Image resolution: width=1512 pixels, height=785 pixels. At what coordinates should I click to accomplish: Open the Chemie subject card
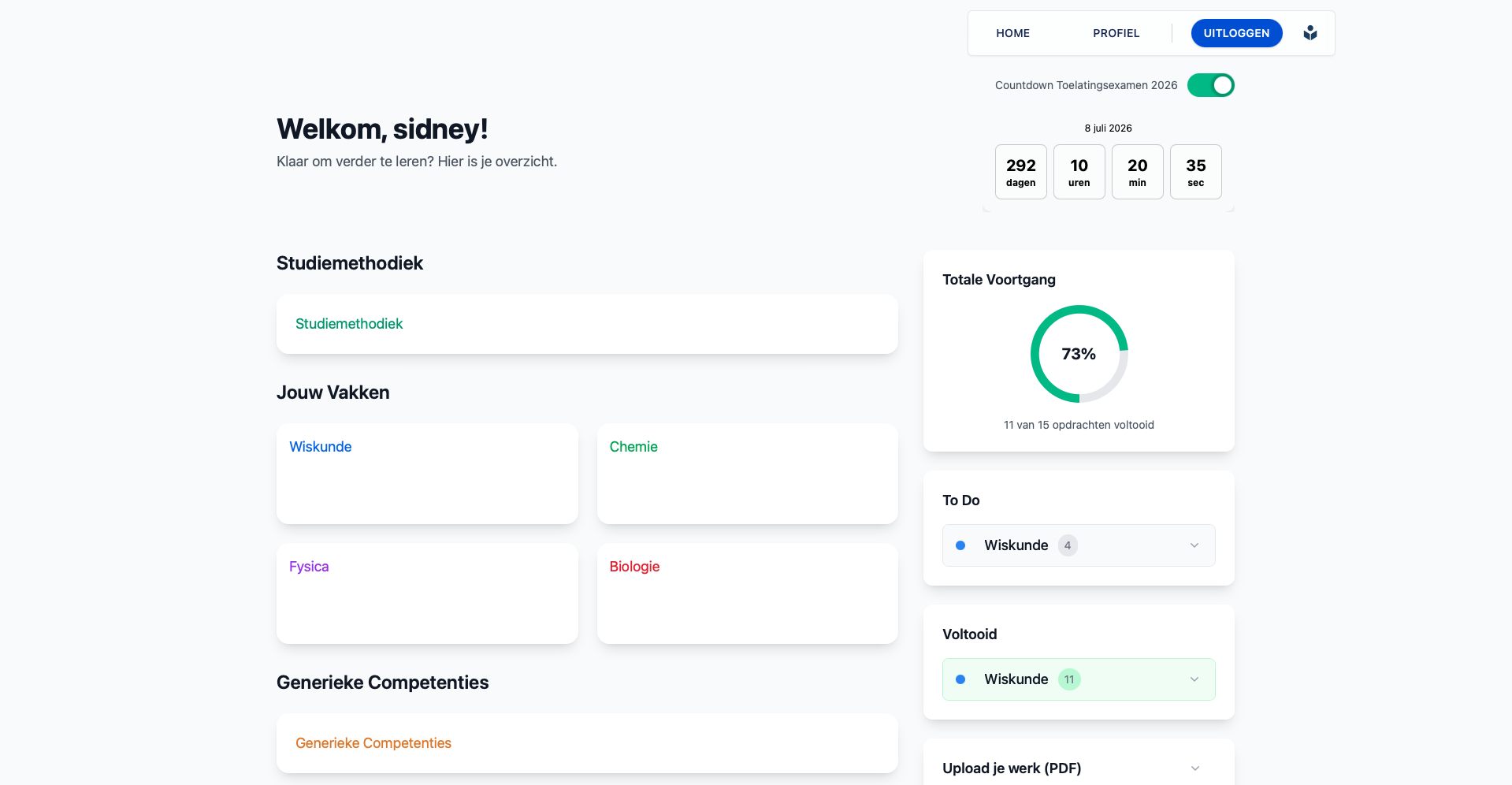747,473
